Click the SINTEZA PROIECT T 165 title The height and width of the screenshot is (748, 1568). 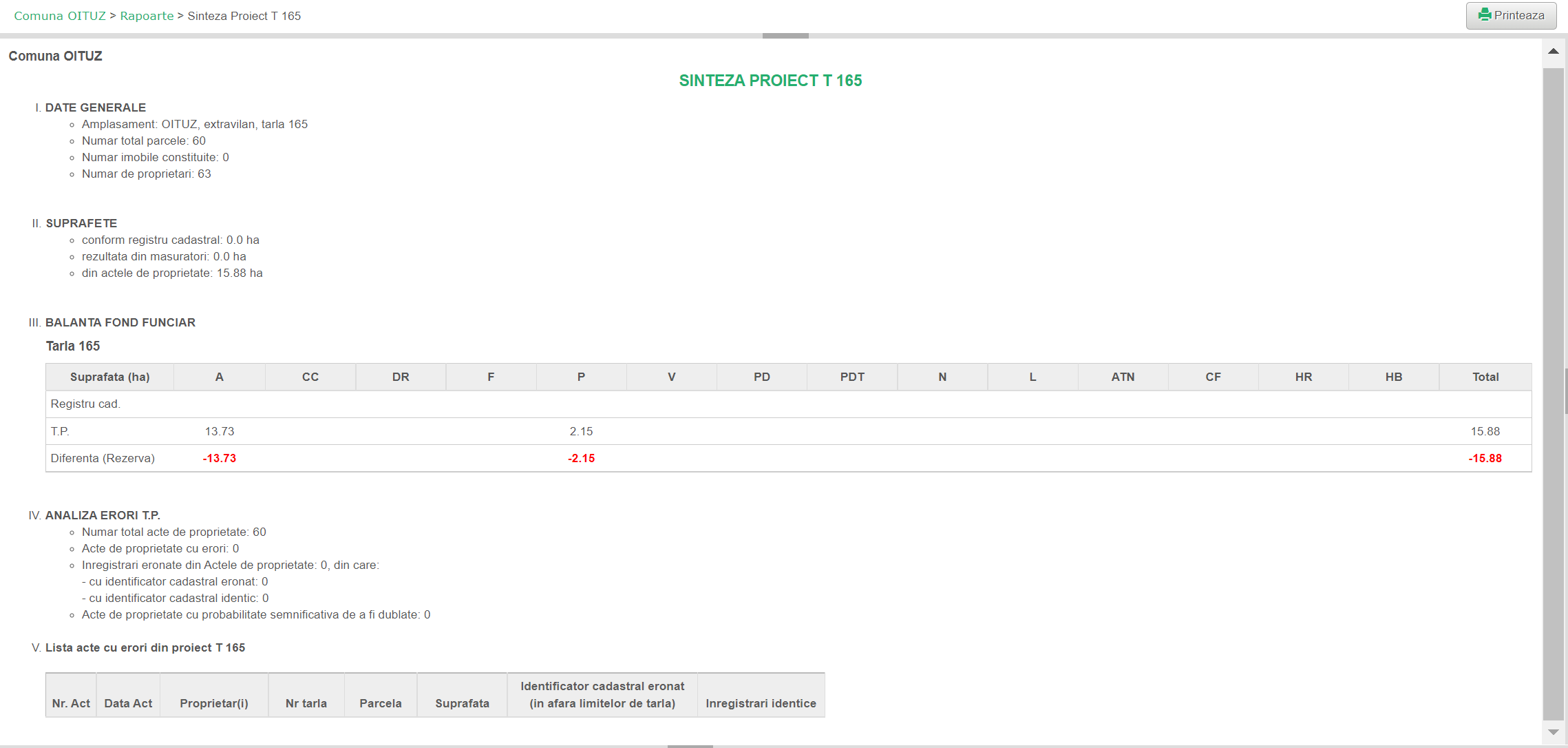pos(770,81)
